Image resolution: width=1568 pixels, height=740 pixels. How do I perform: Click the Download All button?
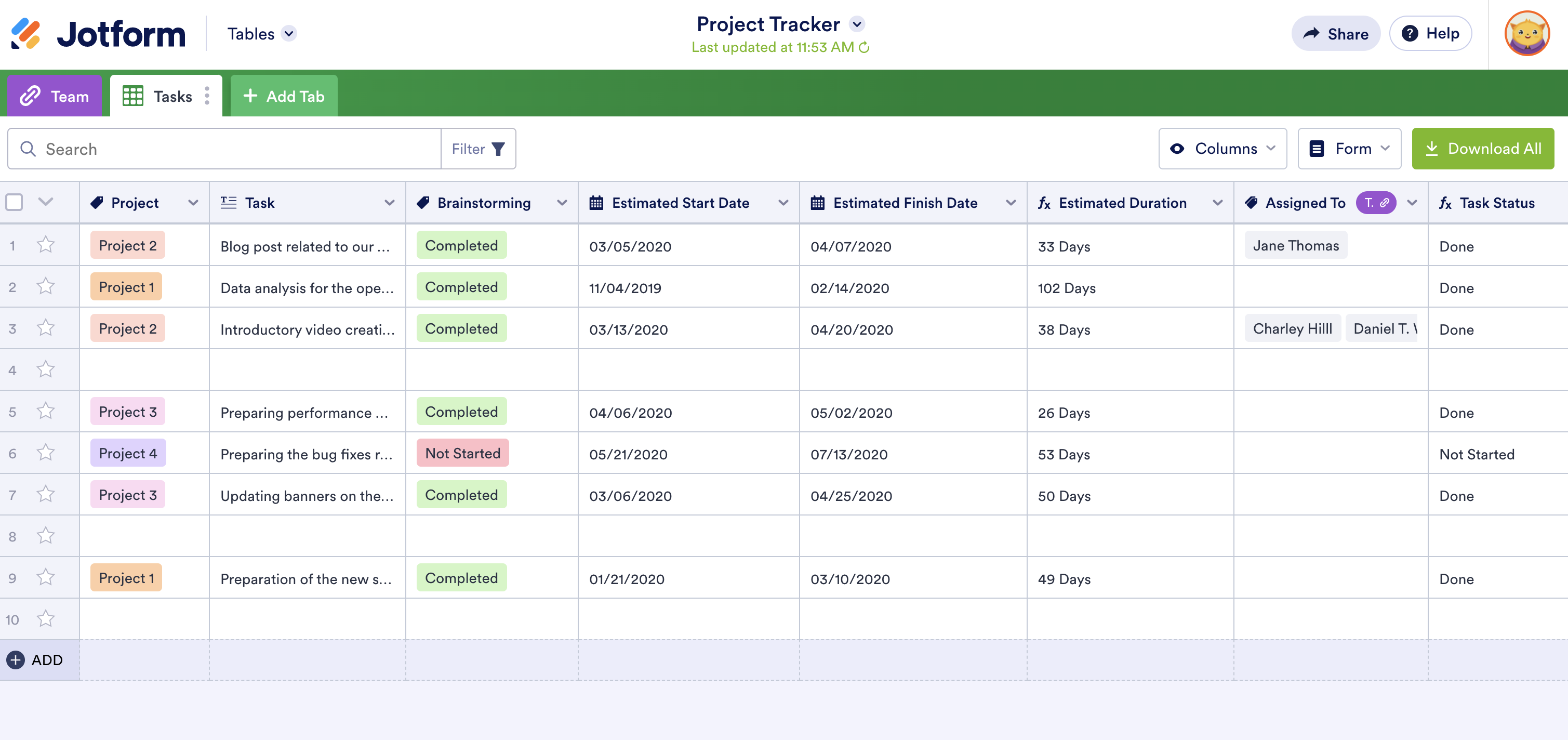point(1482,149)
